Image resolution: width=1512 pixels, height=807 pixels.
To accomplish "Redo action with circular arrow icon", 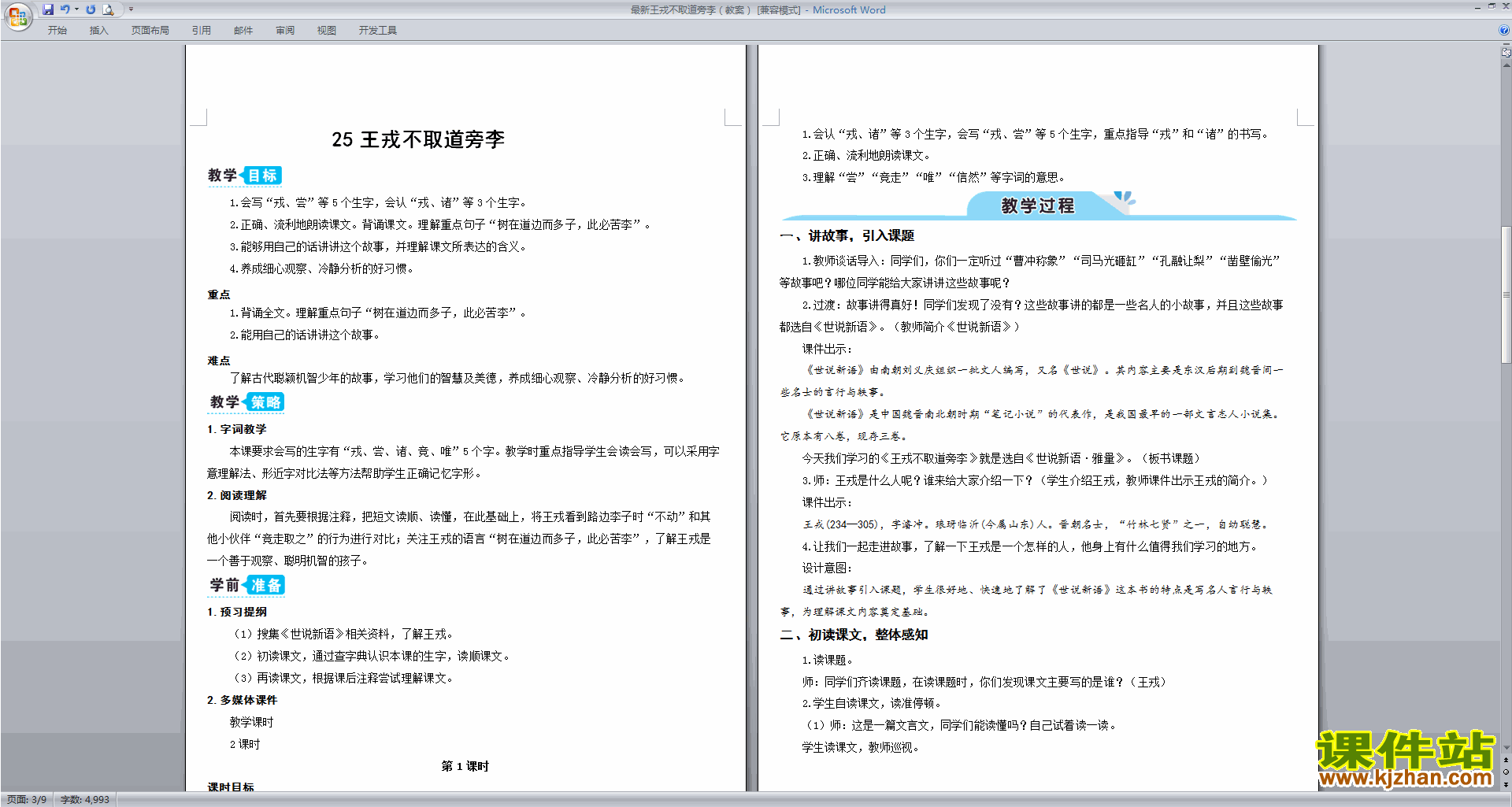I will (91, 9).
